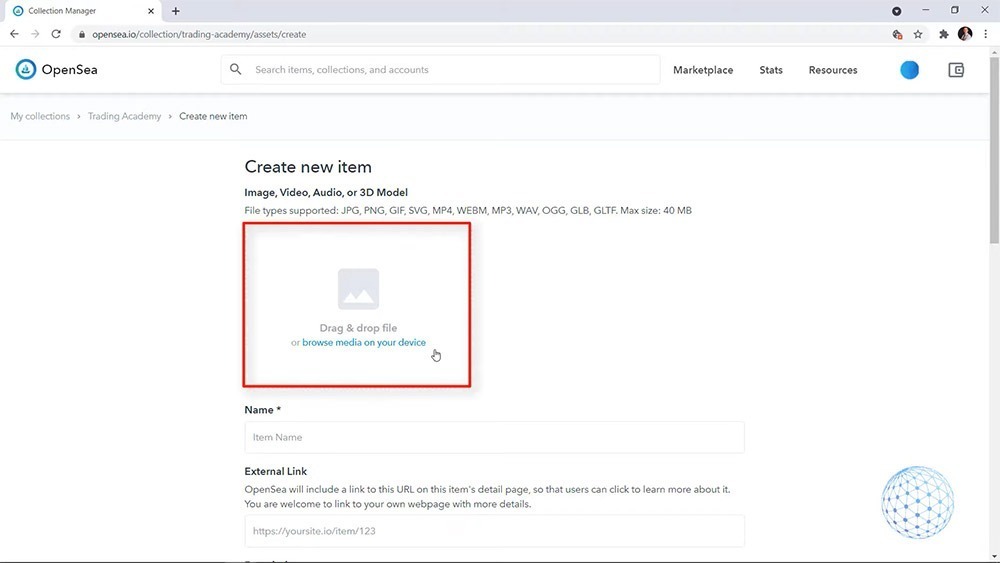The height and width of the screenshot is (563, 1000).
Task: Go back with browser back arrow
Action: pos(14,34)
